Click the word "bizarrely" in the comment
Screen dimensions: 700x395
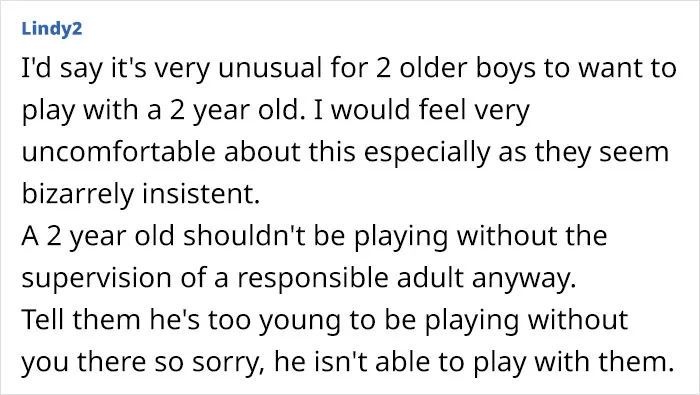coord(78,195)
